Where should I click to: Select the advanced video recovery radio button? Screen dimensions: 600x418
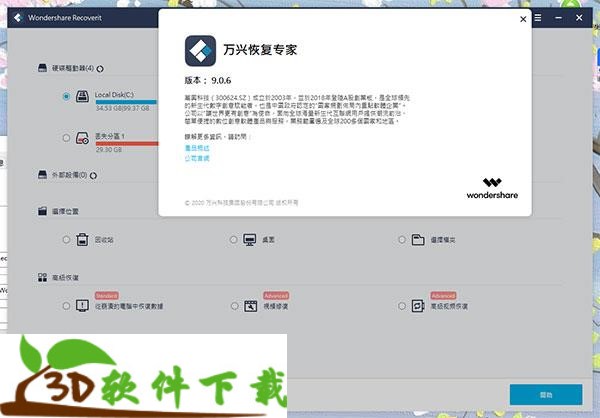[x=402, y=306]
